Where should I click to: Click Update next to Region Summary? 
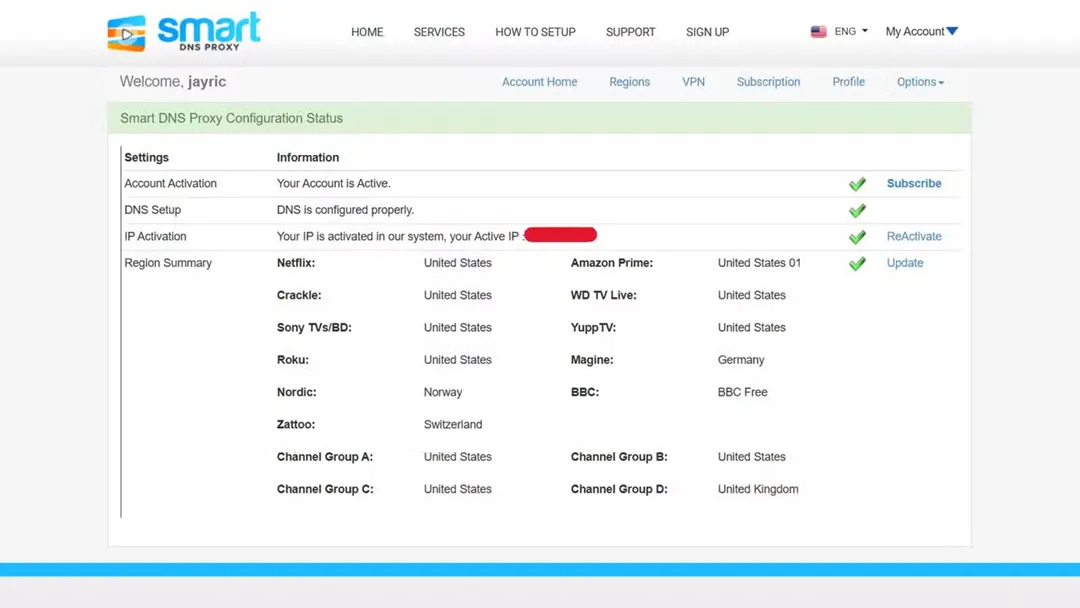click(x=904, y=263)
